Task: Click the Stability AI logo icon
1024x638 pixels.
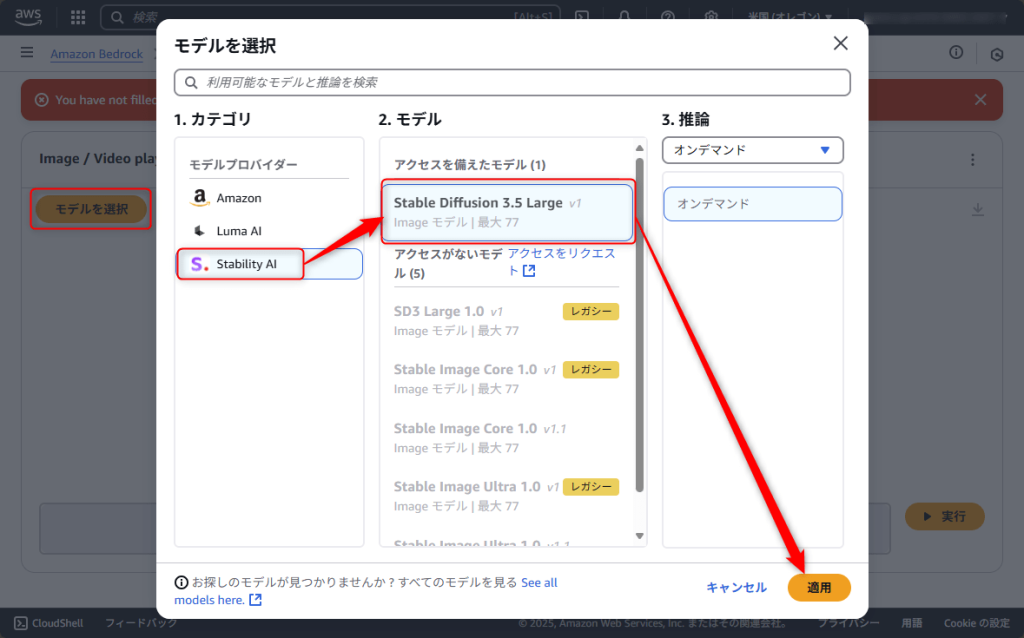Action: [199, 264]
